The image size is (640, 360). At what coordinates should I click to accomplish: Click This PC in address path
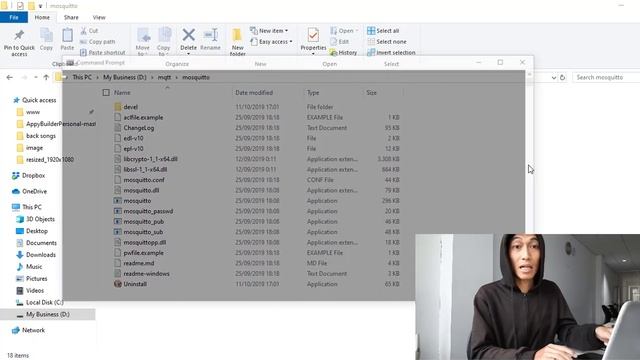82,77
